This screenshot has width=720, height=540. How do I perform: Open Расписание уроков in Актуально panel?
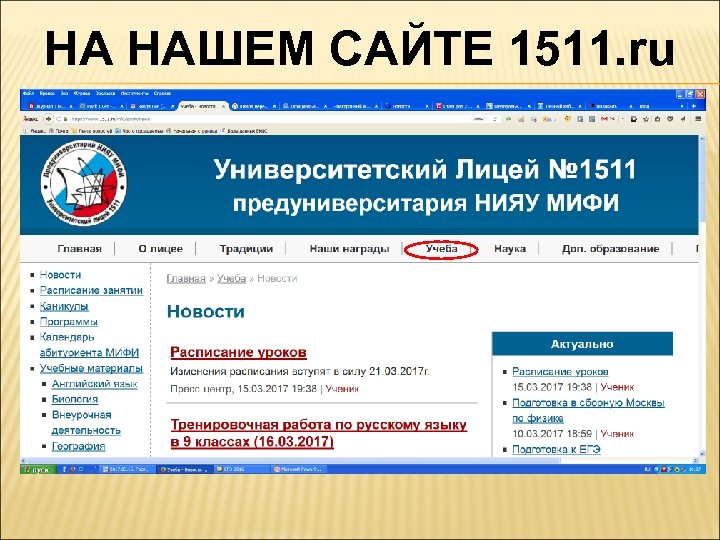(560, 371)
